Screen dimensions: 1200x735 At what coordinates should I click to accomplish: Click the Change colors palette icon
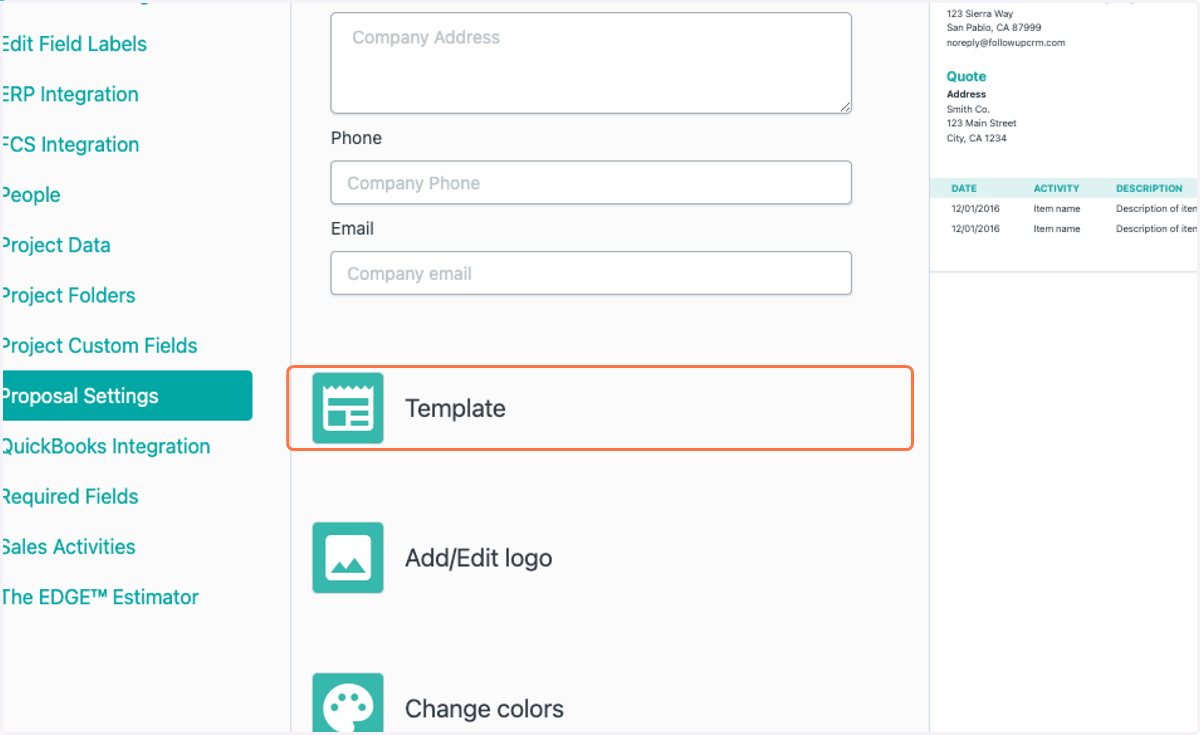[x=348, y=704]
